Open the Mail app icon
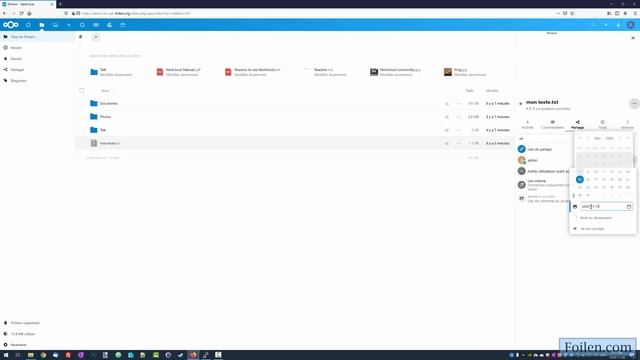Viewport: 640px width, 360px height. point(96,25)
